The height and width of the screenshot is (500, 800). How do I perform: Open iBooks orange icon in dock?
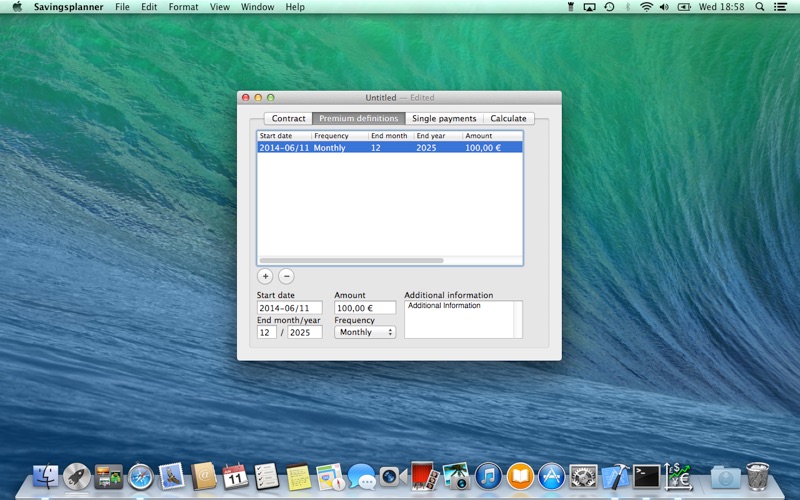click(520, 477)
